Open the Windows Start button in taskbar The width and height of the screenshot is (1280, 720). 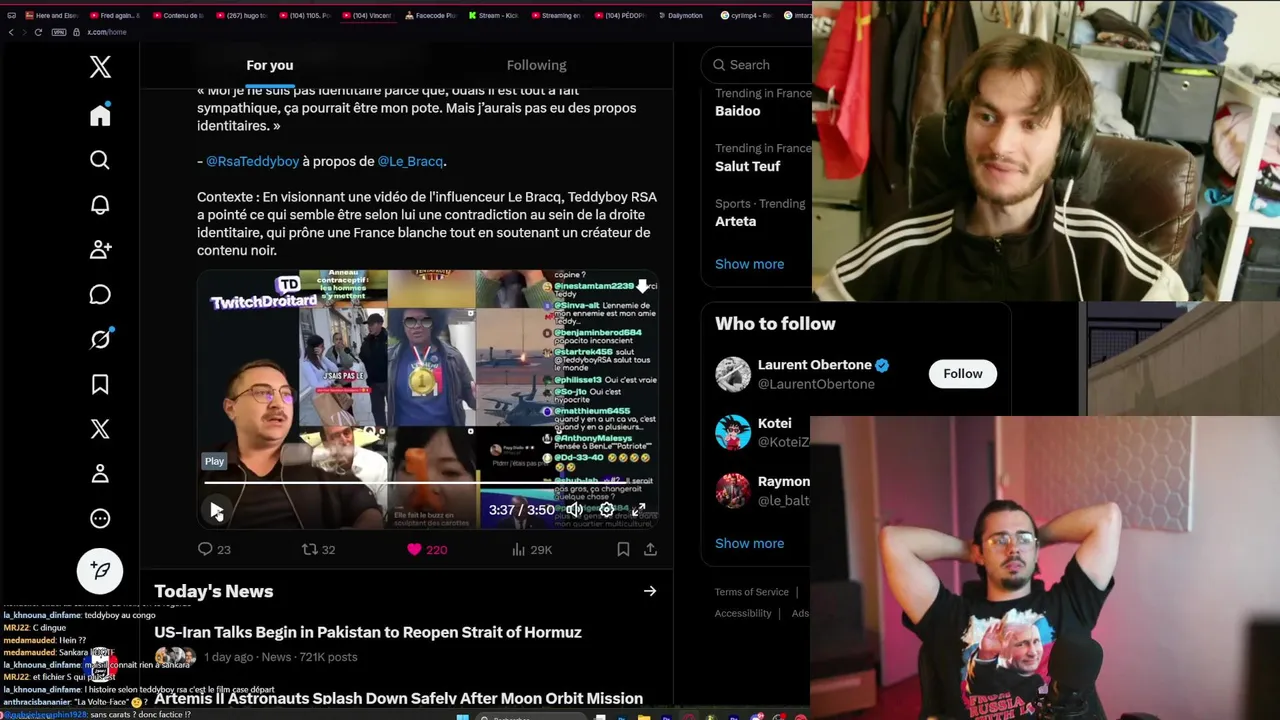tap(463, 716)
